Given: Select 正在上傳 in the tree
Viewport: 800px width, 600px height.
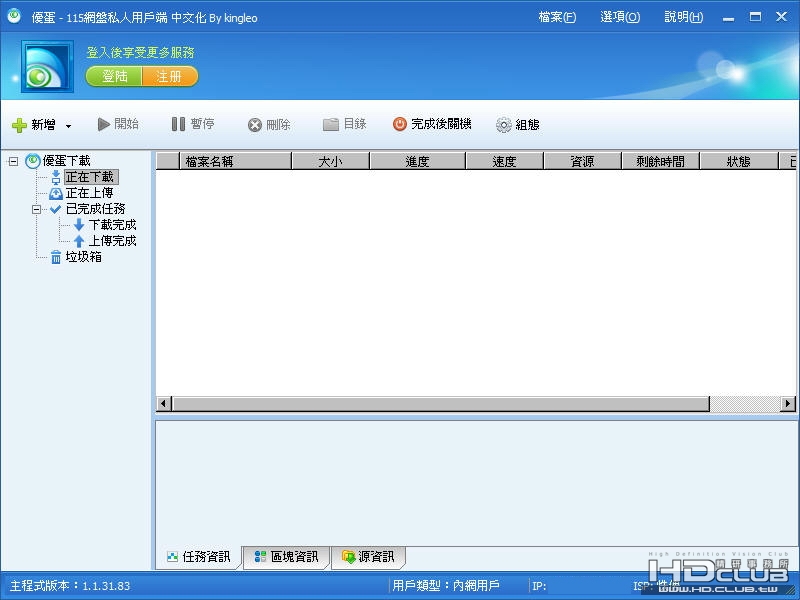Looking at the screenshot, I should tap(89, 193).
